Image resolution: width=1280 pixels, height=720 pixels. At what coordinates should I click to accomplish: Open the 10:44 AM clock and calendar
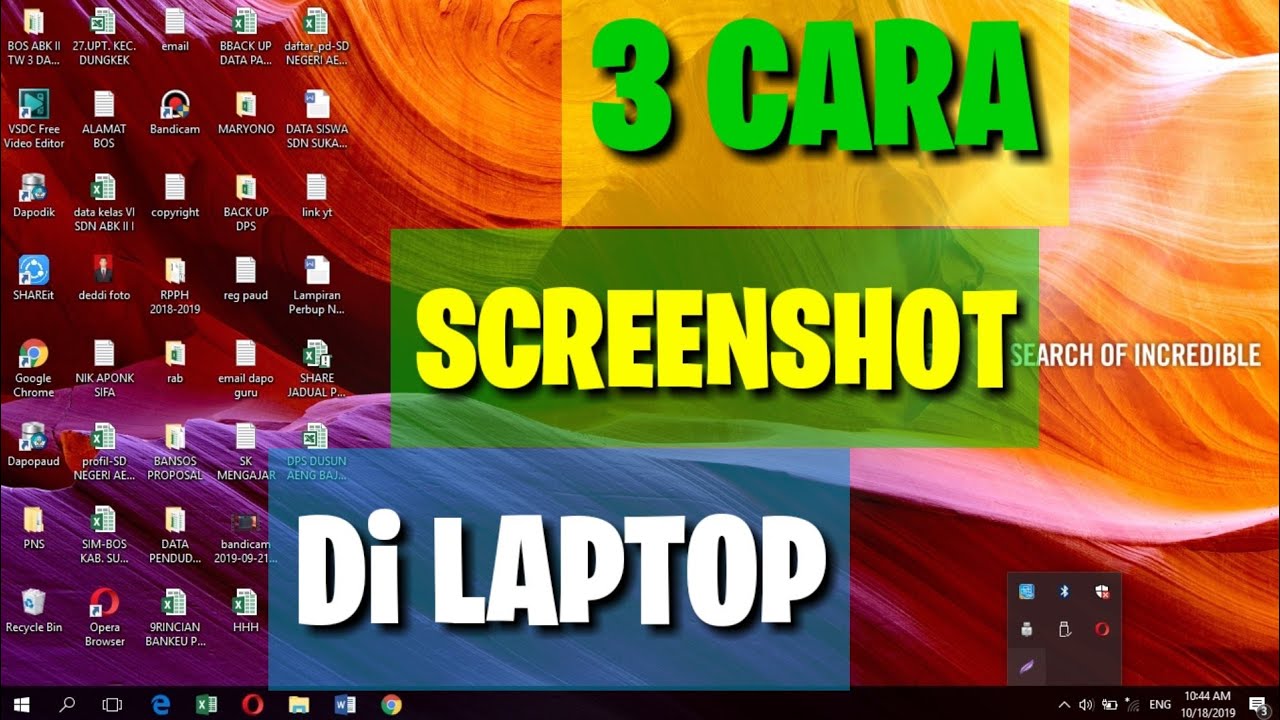click(x=1207, y=704)
